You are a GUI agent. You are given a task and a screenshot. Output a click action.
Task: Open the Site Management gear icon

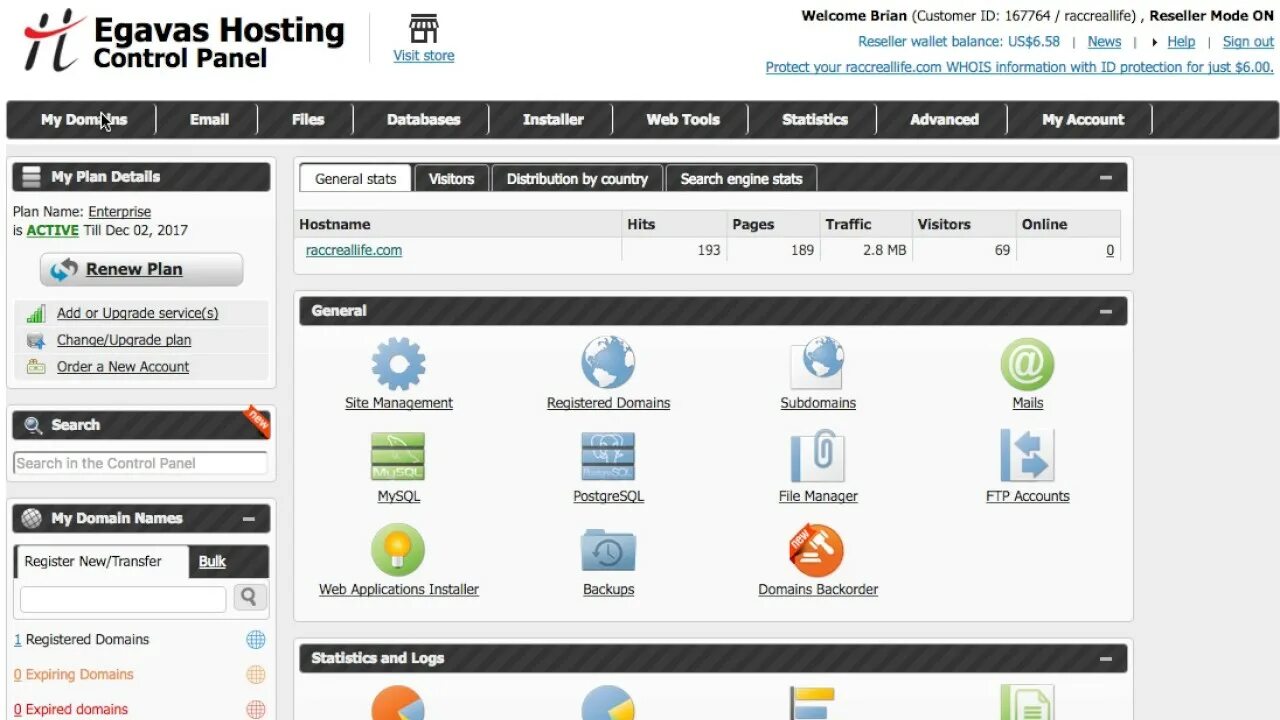(x=398, y=363)
